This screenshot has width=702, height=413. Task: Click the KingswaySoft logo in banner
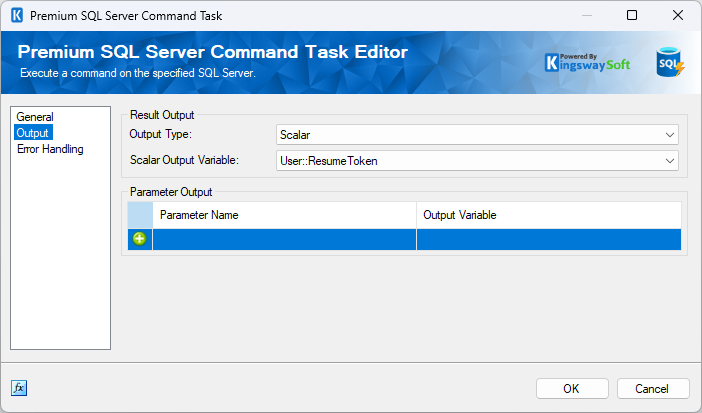(587, 63)
